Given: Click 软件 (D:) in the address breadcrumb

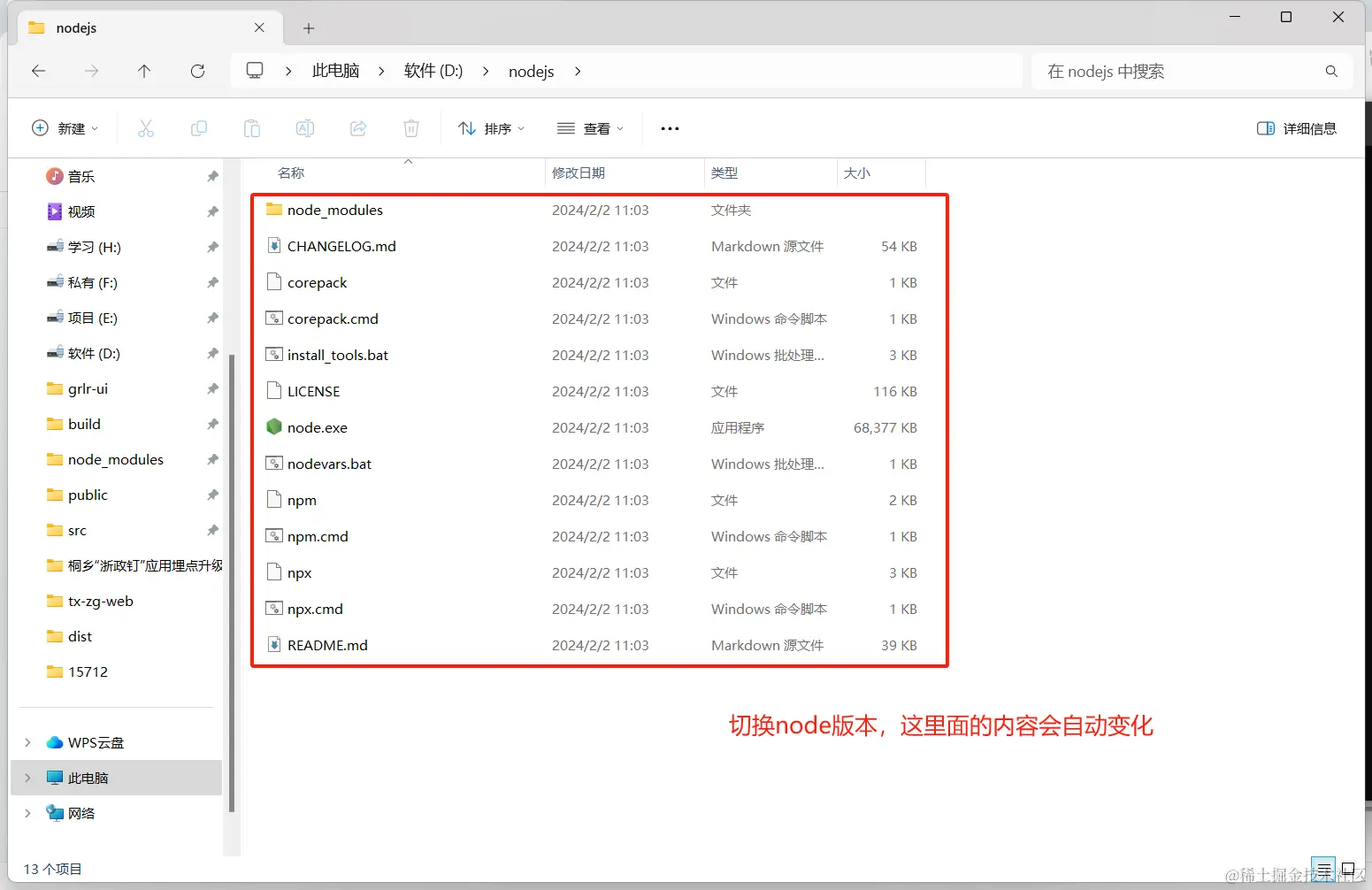Looking at the screenshot, I should pos(433,71).
